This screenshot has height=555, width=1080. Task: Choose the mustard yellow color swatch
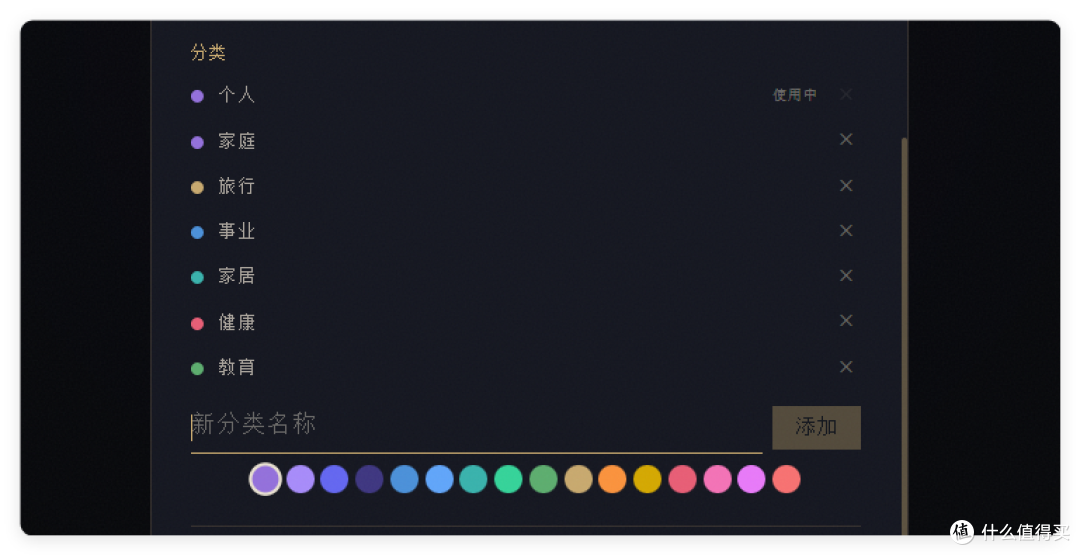647,479
